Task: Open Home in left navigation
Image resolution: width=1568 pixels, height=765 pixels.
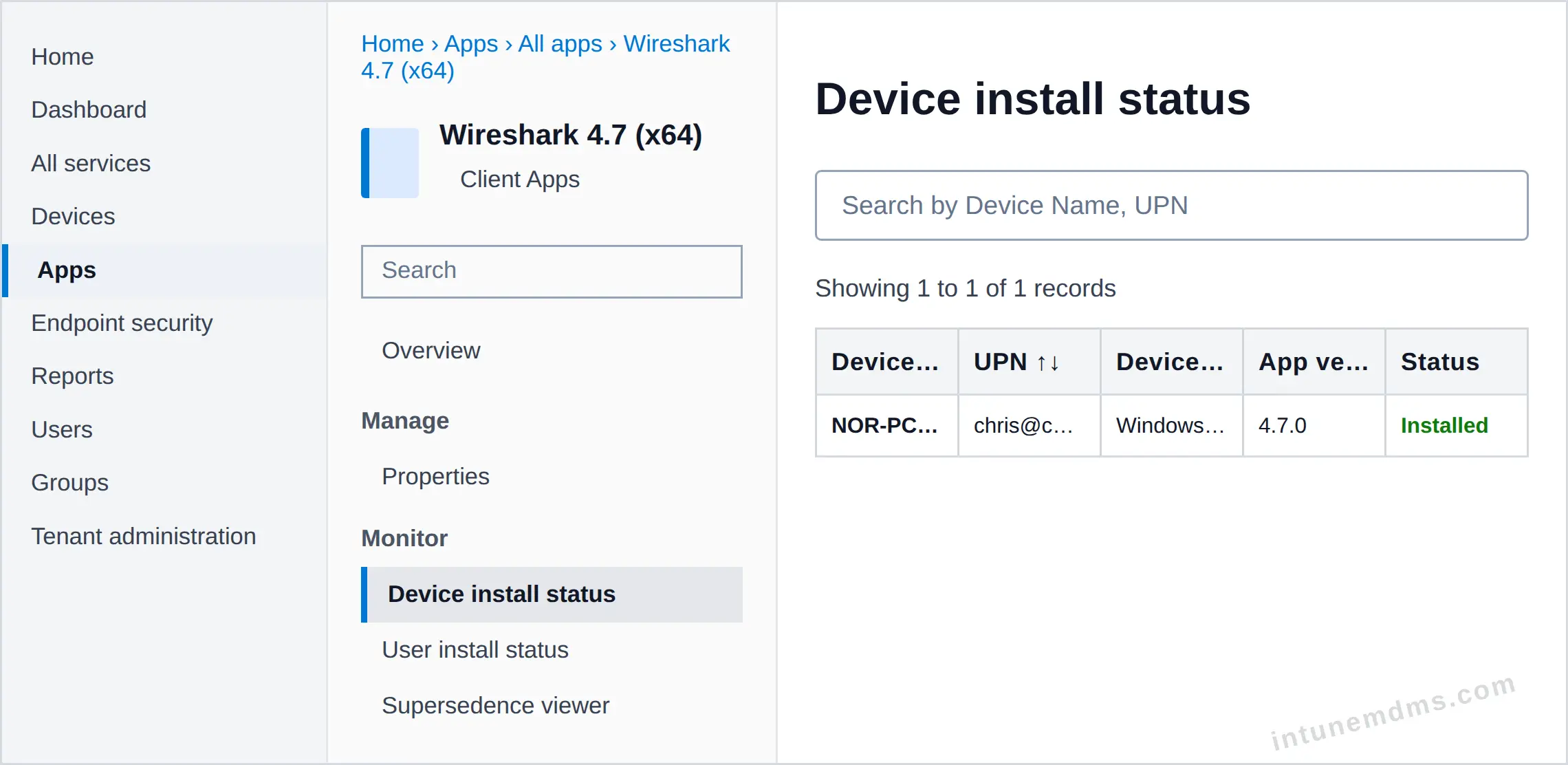Action: click(63, 56)
